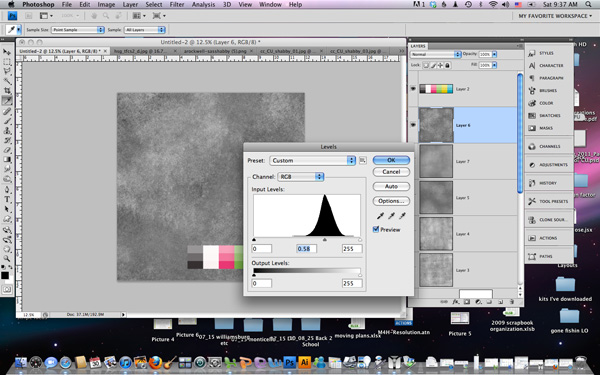This screenshot has width=600, height=375.
Task: Hide Layer 6 using its eye icon
Action: [413, 125]
